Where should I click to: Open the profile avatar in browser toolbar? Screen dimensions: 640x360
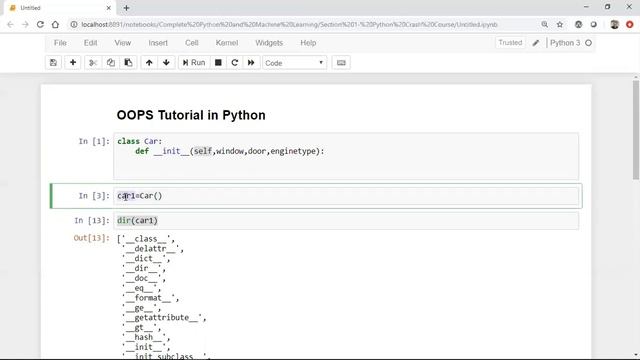(x=615, y=24)
